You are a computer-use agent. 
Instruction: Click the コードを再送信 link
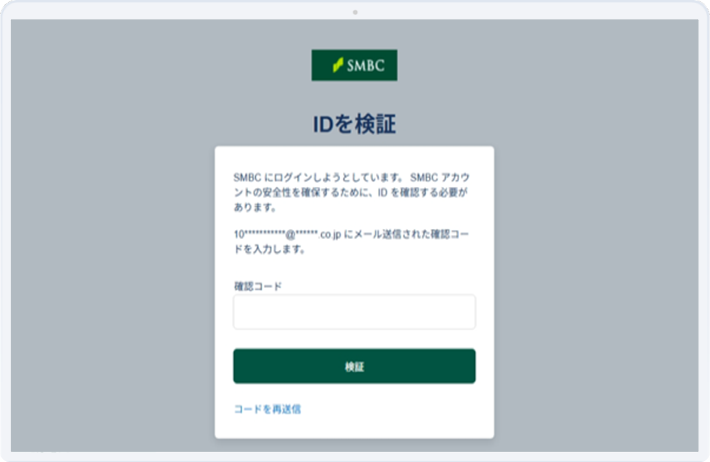[267, 409]
